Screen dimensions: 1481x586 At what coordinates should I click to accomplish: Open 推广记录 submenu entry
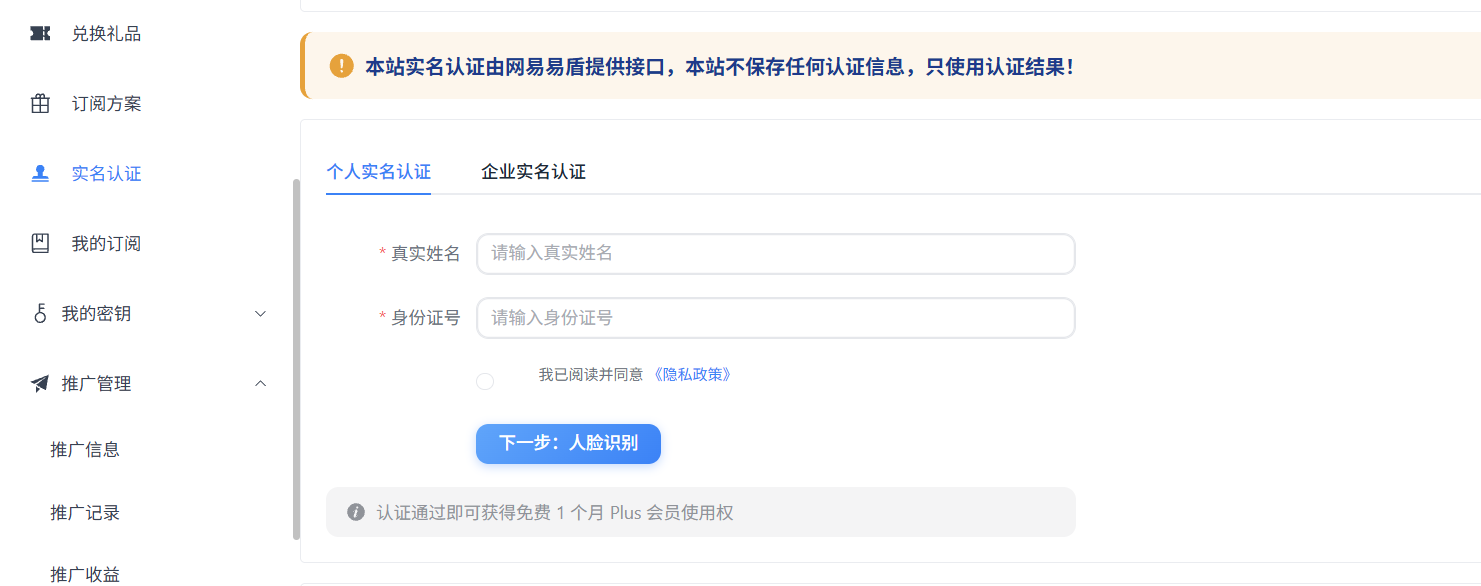pyautogui.click(x=85, y=513)
